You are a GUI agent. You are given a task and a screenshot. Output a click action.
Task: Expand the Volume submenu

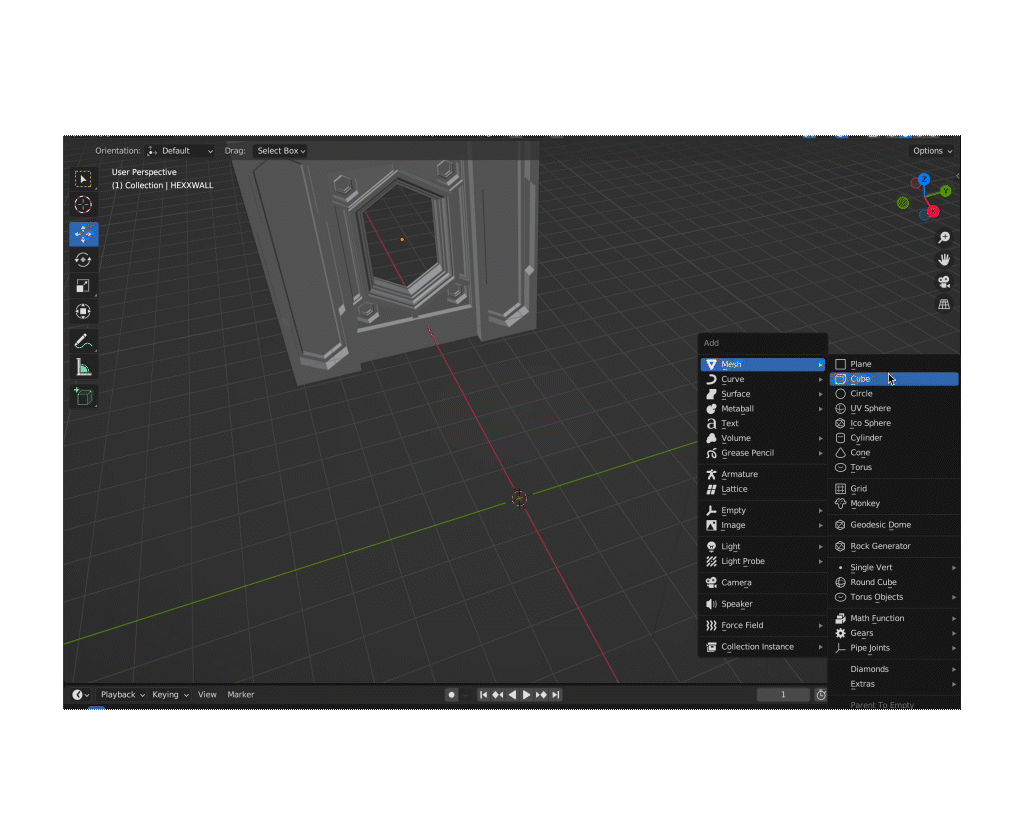[763, 438]
